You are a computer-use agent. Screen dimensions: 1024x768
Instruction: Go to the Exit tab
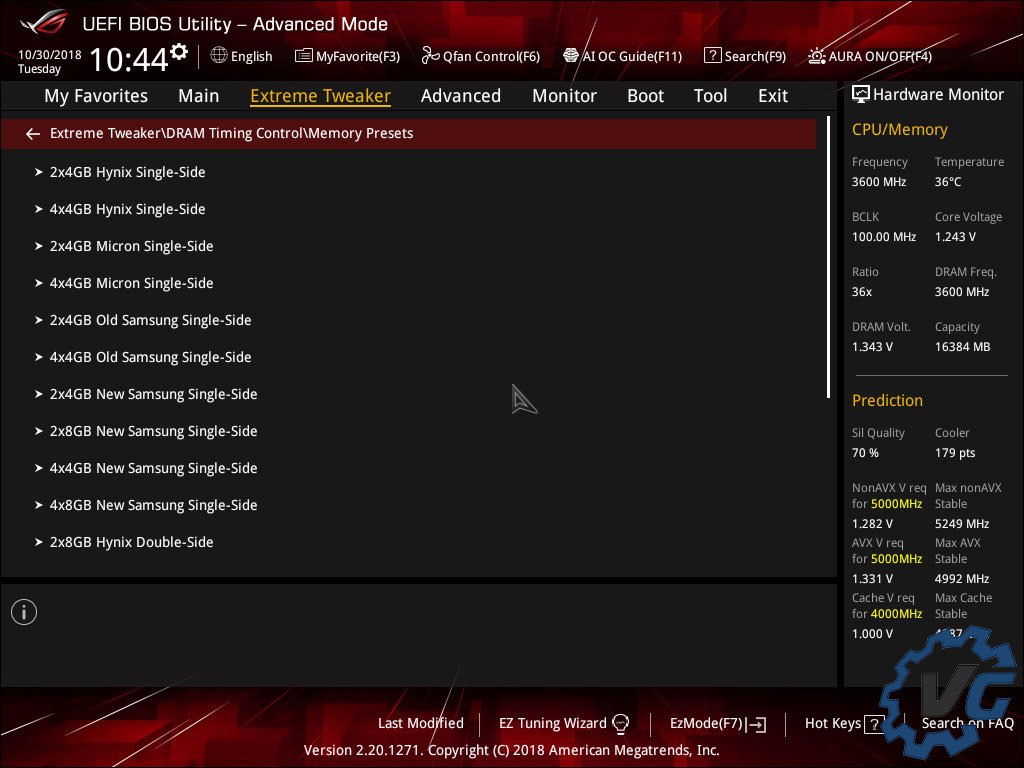click(773, 96)
